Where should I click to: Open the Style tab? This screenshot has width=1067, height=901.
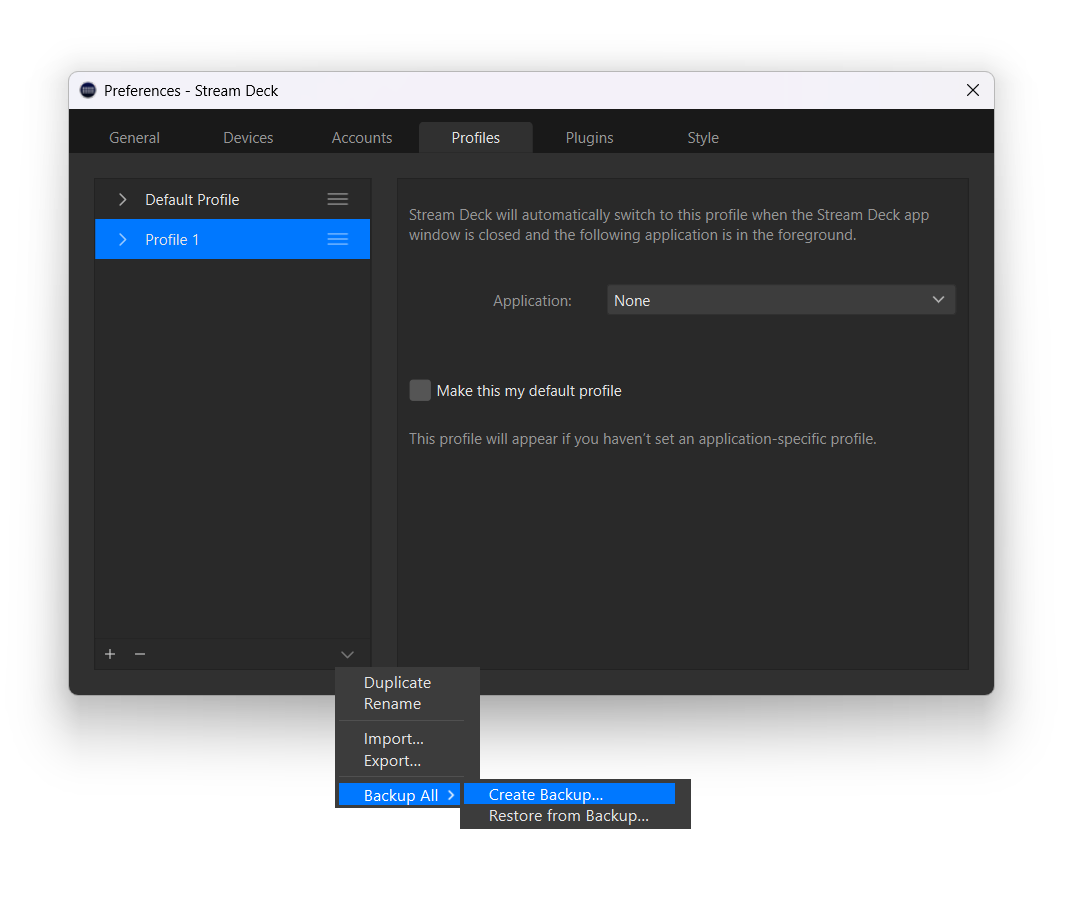coord(703,137)
